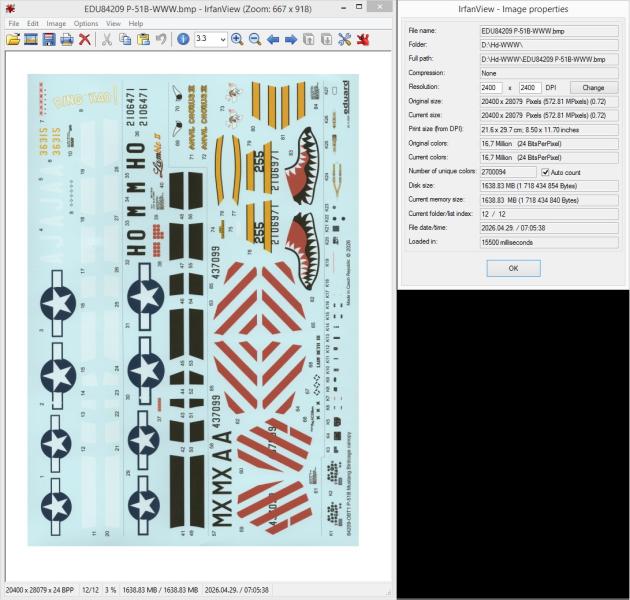
Task: Paste using the clipboard icon
Action: [143, 39]
